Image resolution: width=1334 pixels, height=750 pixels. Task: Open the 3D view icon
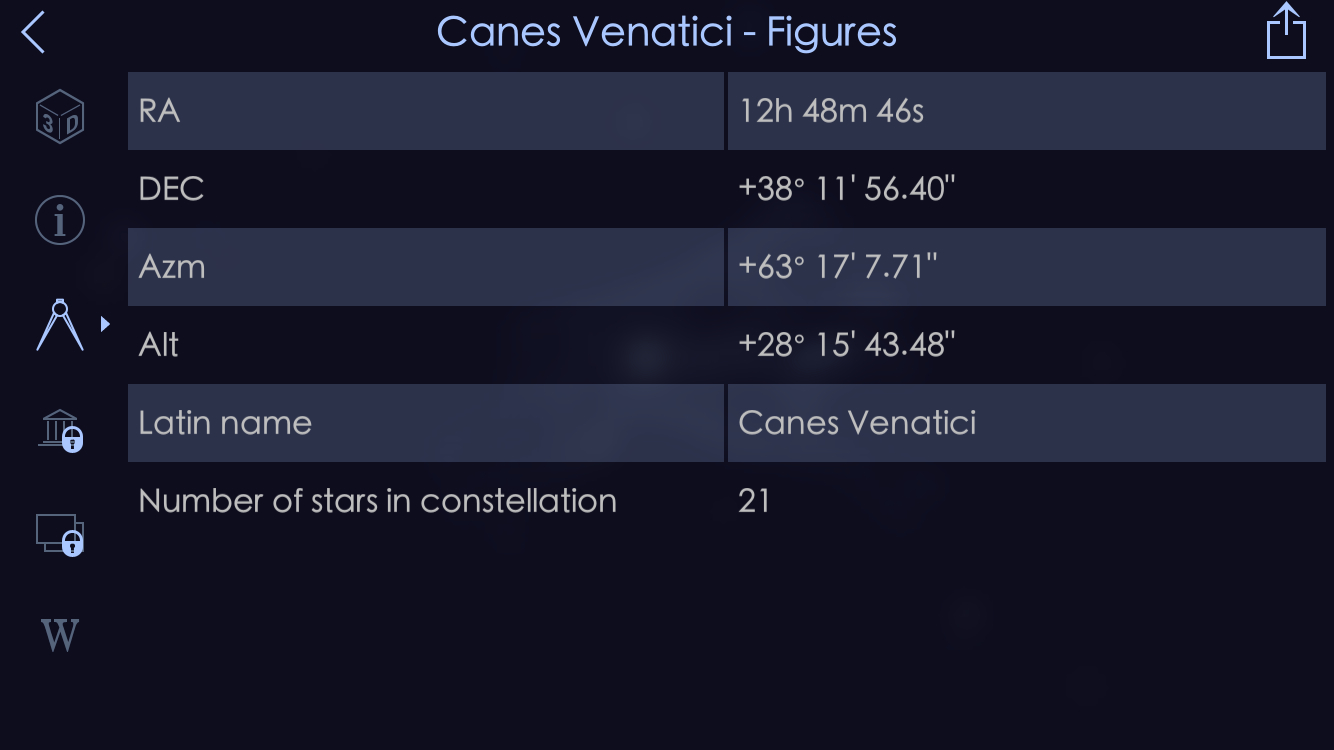coord(60,117)
